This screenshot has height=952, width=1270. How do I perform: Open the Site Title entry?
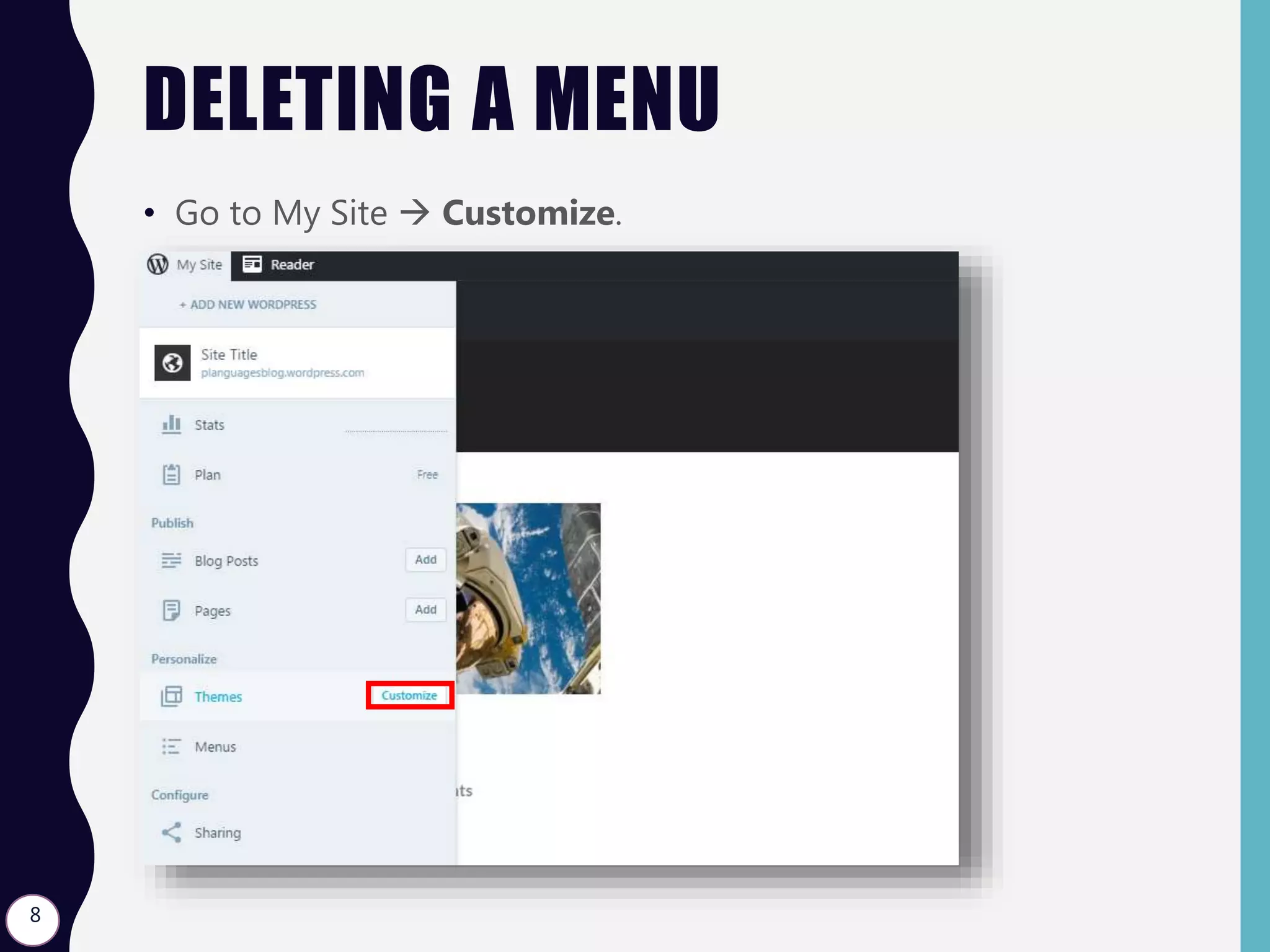click(229, 355)
